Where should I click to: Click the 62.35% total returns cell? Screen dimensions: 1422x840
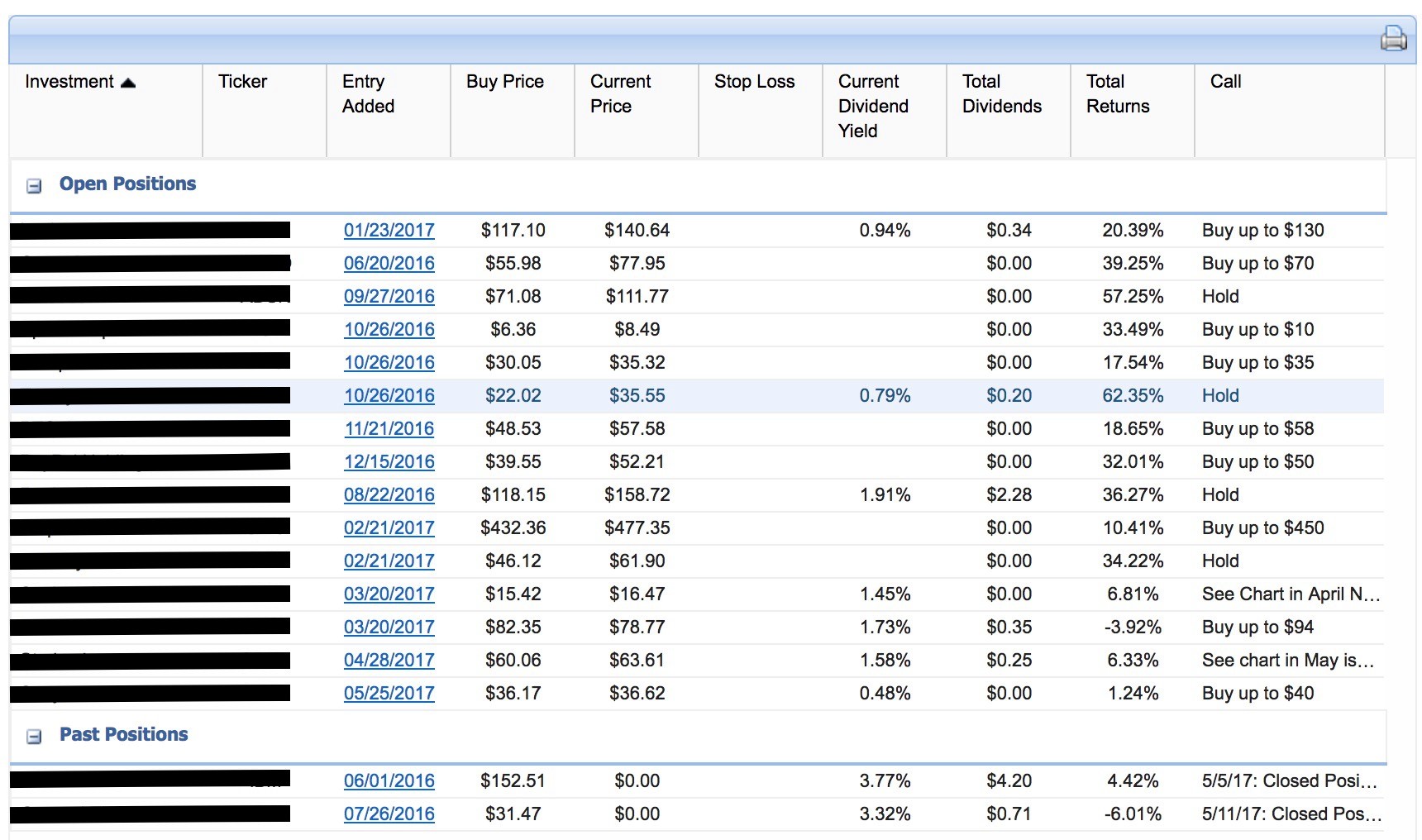(x=1133, y=396)
